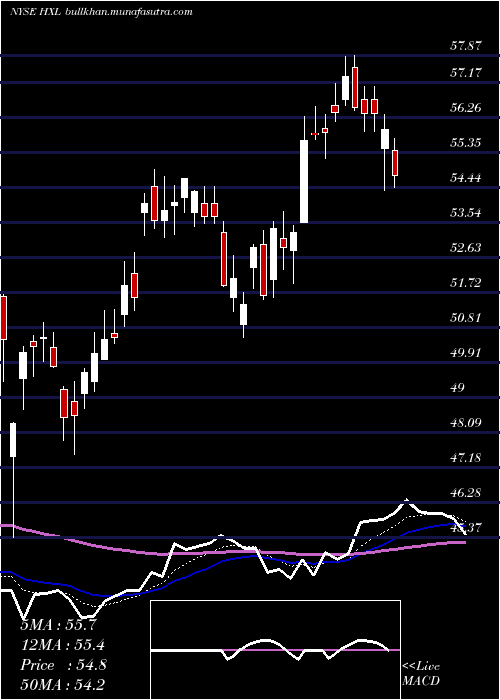
Task: Click the 47.18 price axis value
Action: [x=466, y=458]
